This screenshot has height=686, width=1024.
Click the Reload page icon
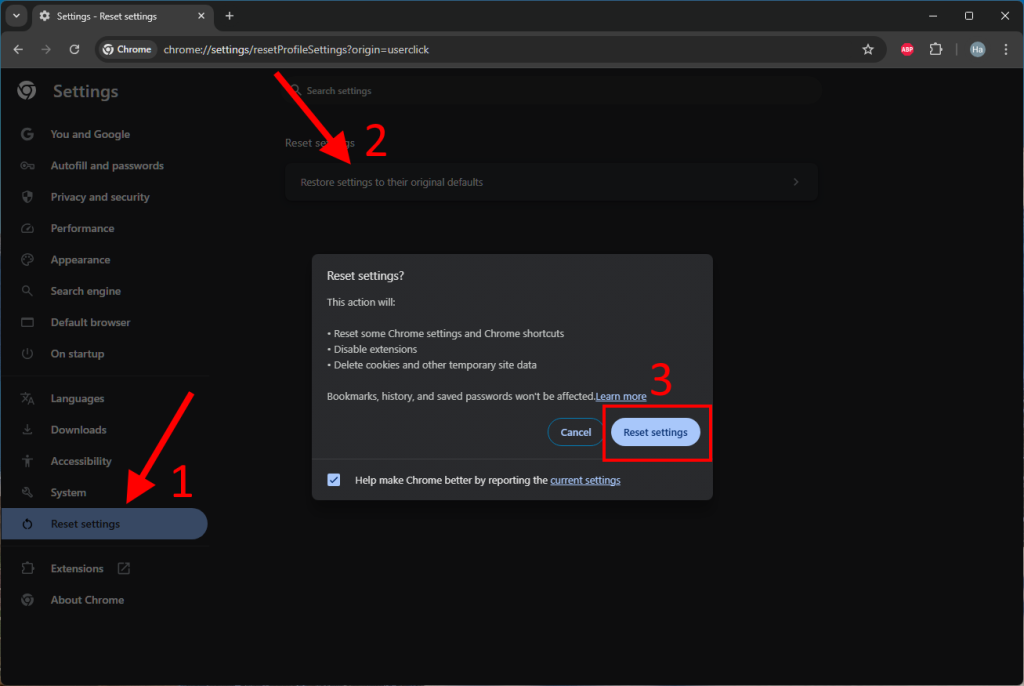(74, 49)
